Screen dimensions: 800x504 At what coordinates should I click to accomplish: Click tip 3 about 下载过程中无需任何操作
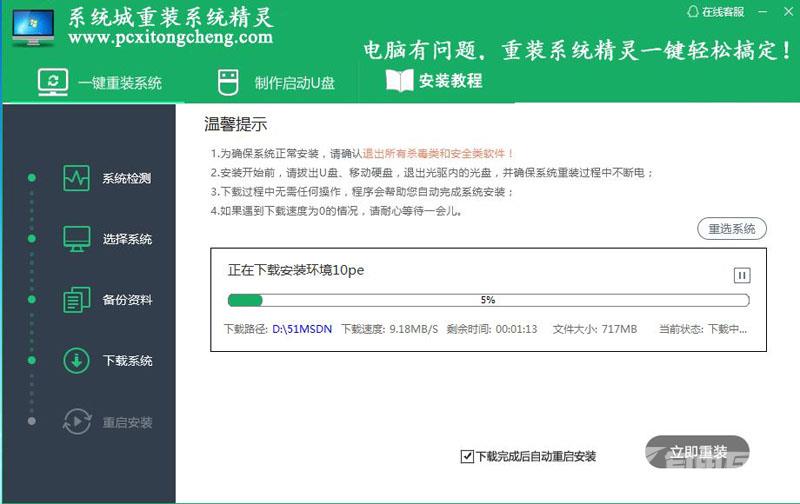[x=362, y=192]
